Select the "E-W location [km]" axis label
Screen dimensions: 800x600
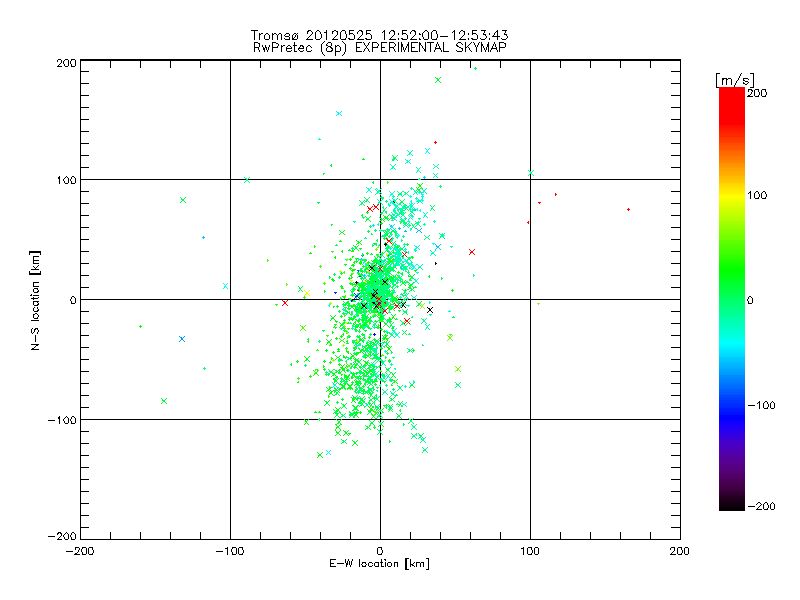(380, 564)
